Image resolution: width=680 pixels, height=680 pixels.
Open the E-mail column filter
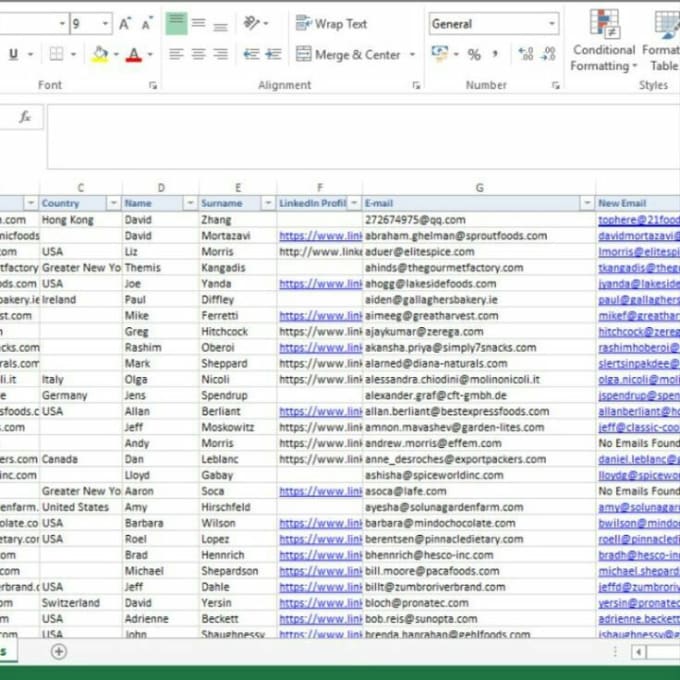coord(587,203)
